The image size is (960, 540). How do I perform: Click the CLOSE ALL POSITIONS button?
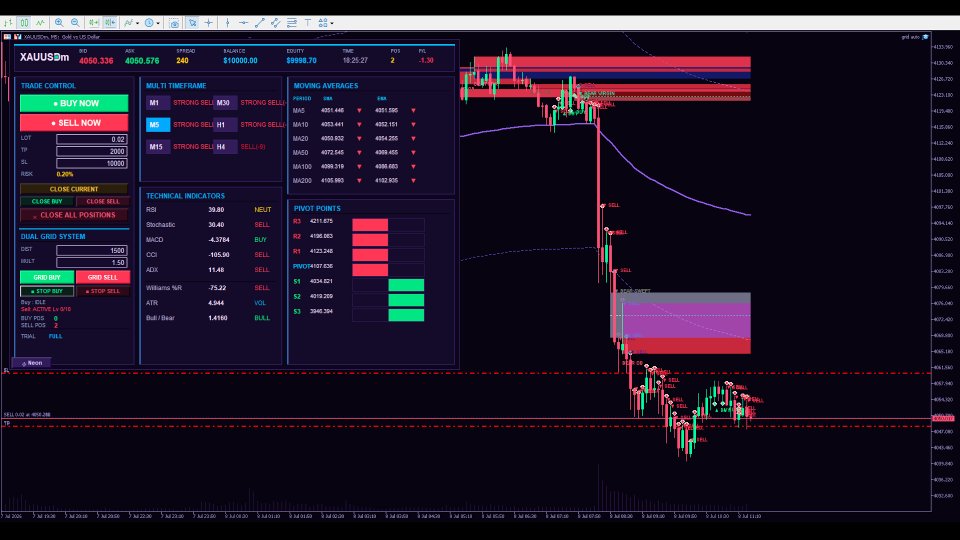(74, 216)
